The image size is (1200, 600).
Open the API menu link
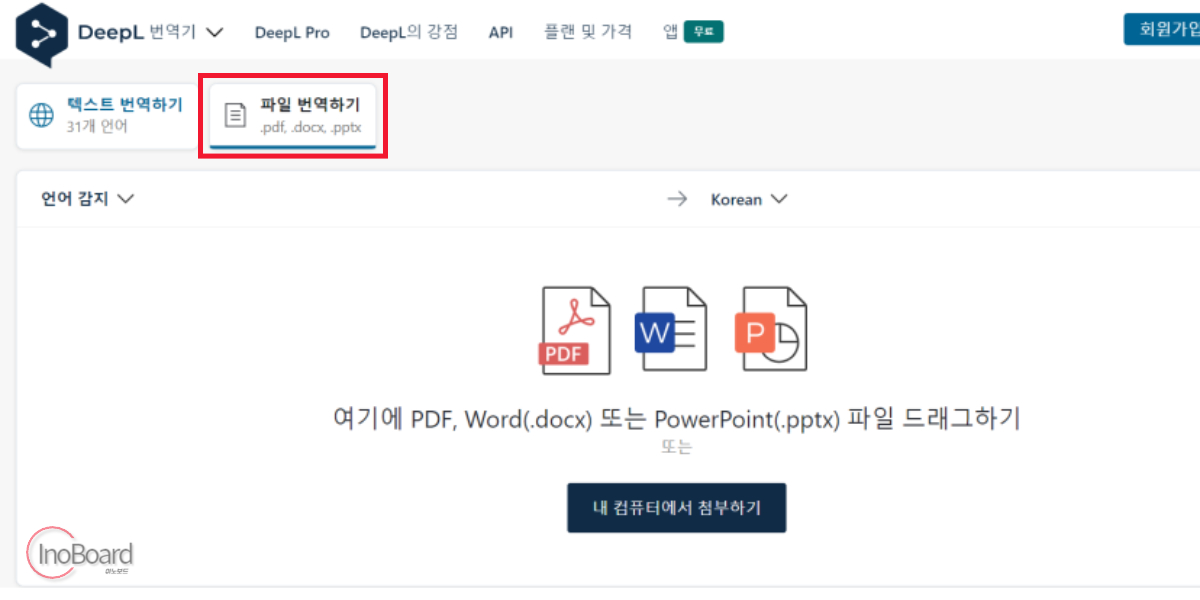click(x=501, y=33)
